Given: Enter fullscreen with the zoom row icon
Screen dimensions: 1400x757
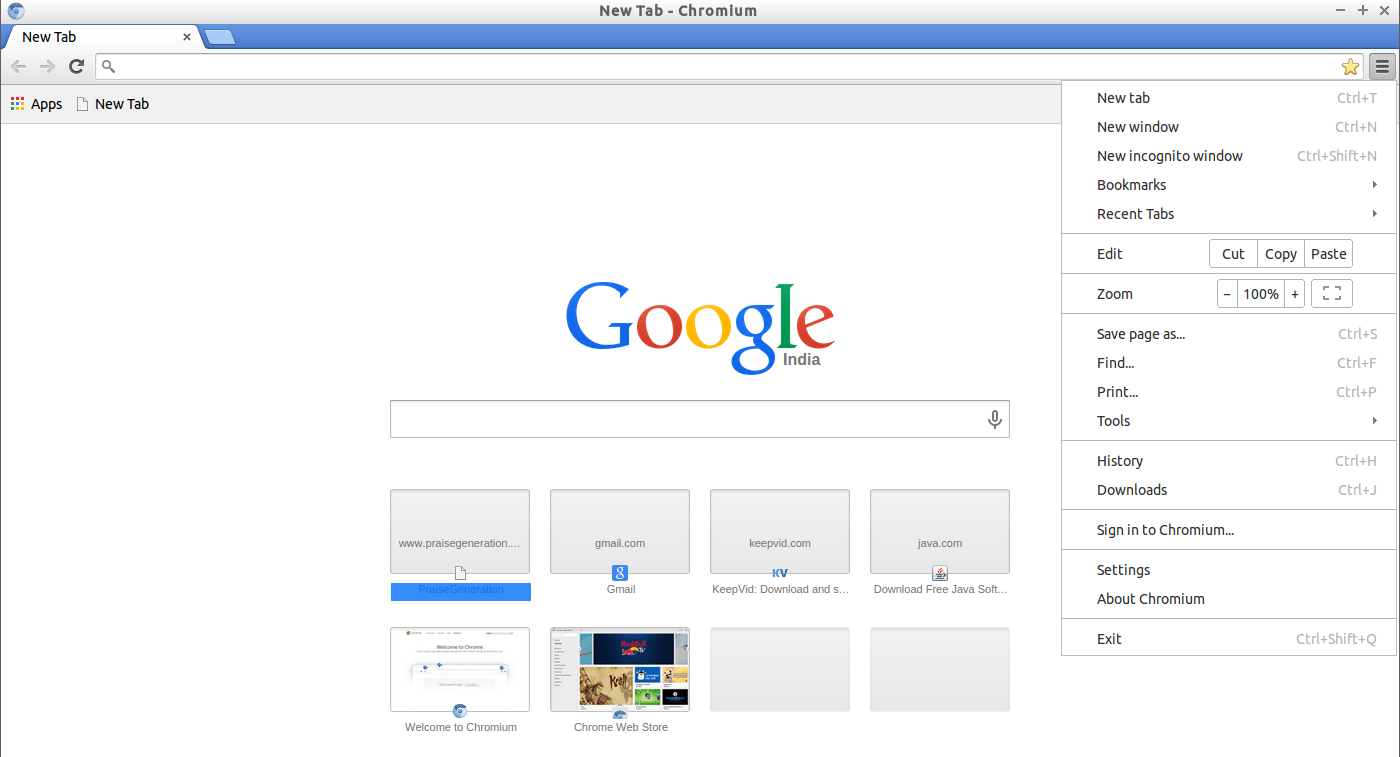Looking at the screenshot, I should [x=1331, y=294].
